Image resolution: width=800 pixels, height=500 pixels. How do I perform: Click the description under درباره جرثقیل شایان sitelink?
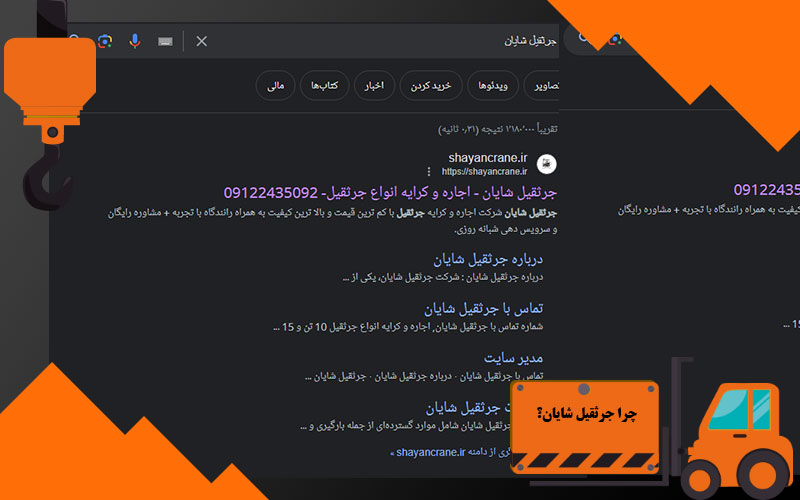(x=442, y=278)
